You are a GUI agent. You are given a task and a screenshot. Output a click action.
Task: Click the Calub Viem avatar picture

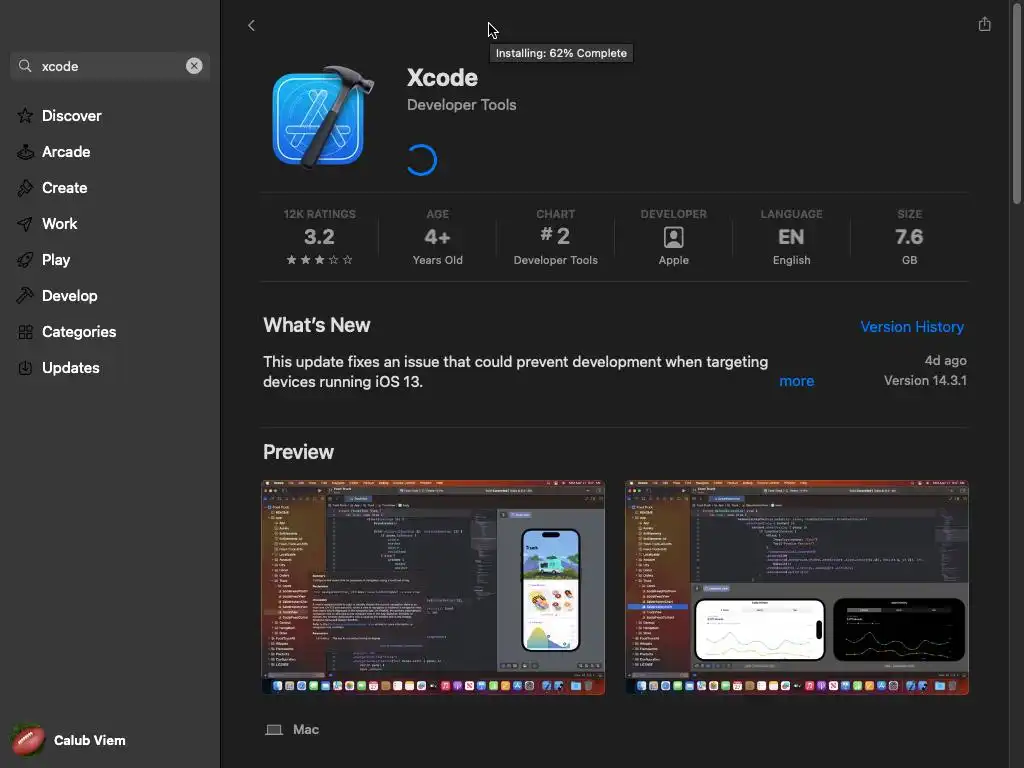coord(27,740)
